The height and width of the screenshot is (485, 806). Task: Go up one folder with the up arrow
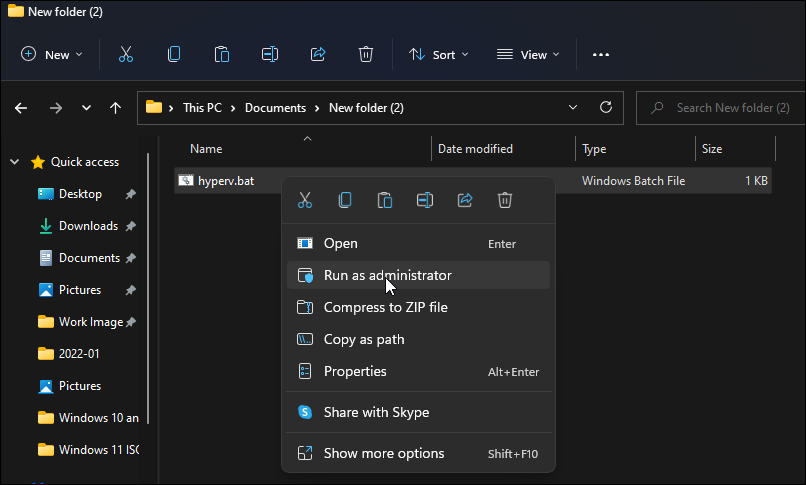click(x=116, y=108)
